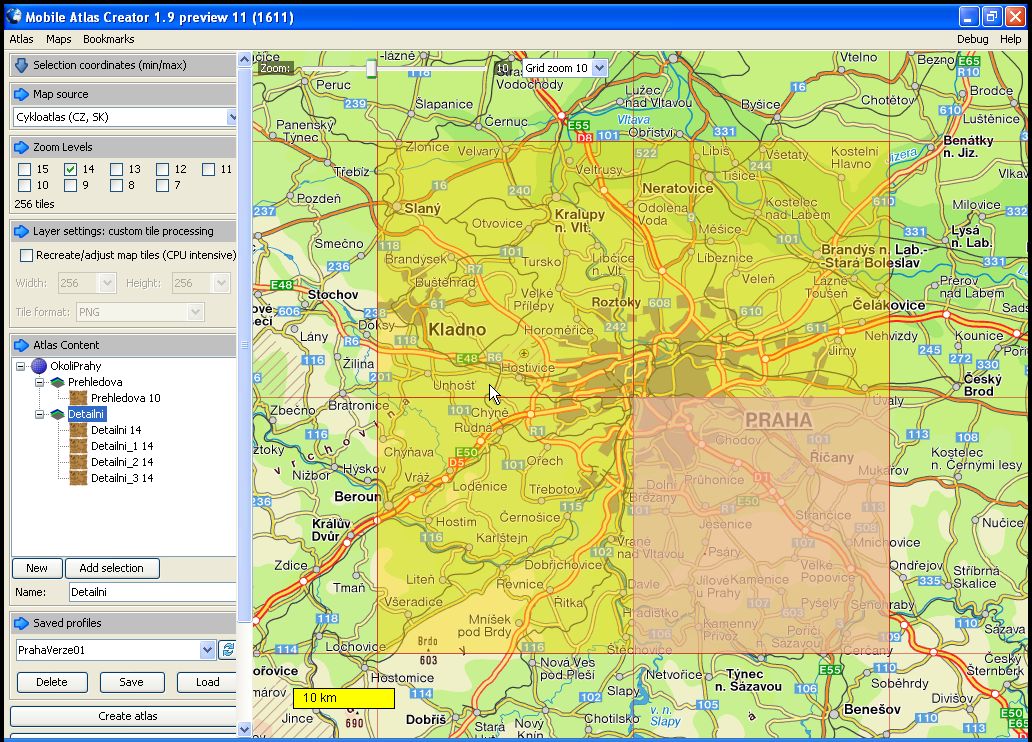
Task: Click the left panel scroll down arrow
Action: click(x=244, y=729)
